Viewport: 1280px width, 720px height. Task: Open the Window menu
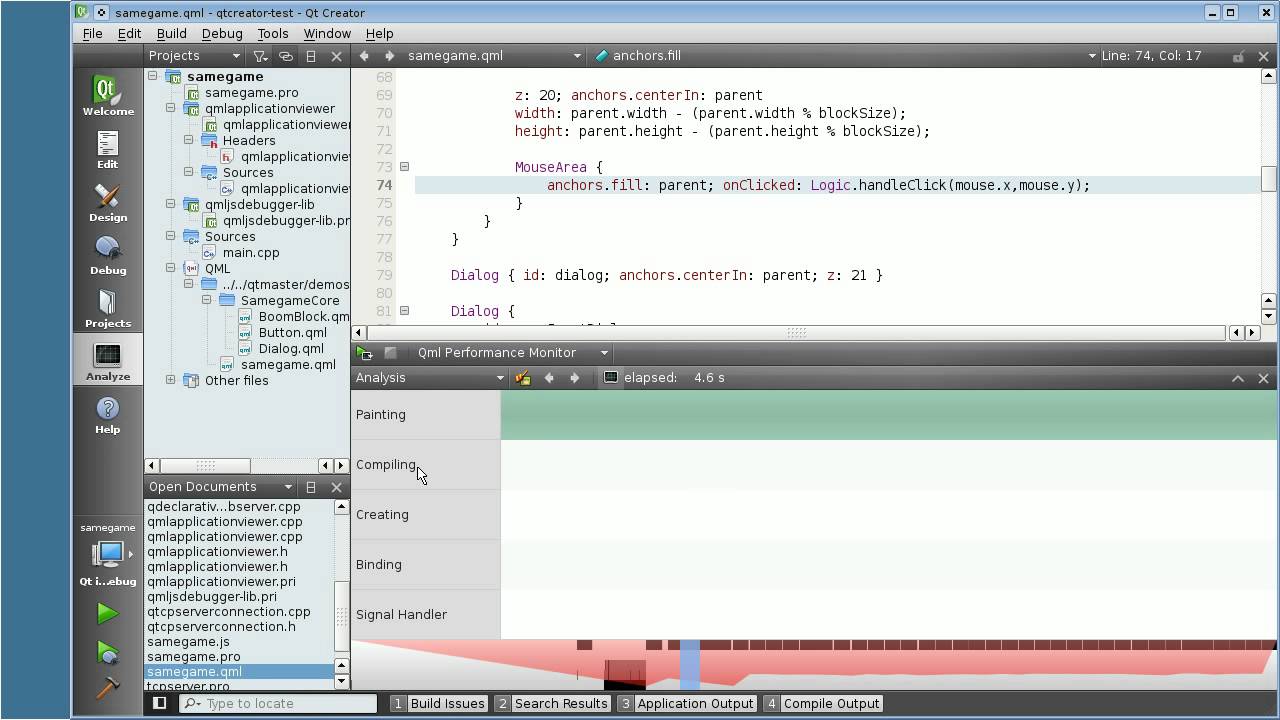(x=327, y=33)
